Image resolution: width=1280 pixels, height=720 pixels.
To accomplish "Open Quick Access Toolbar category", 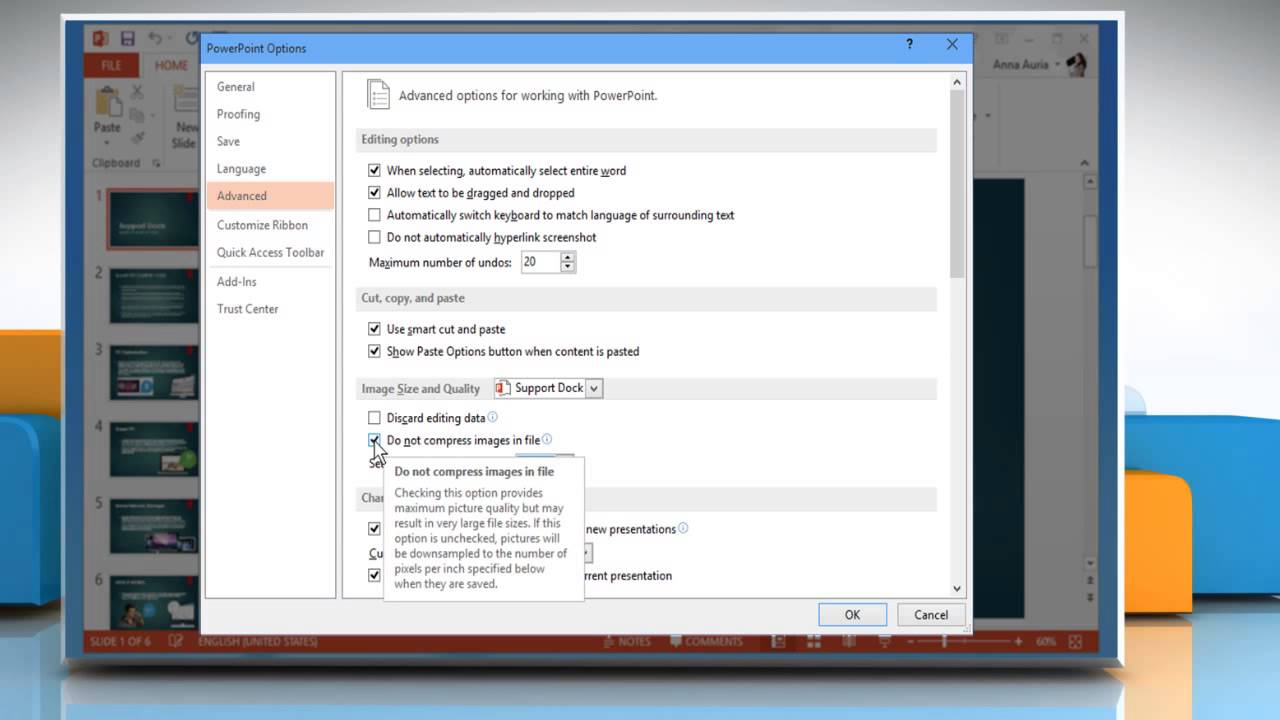I will 270,252.
